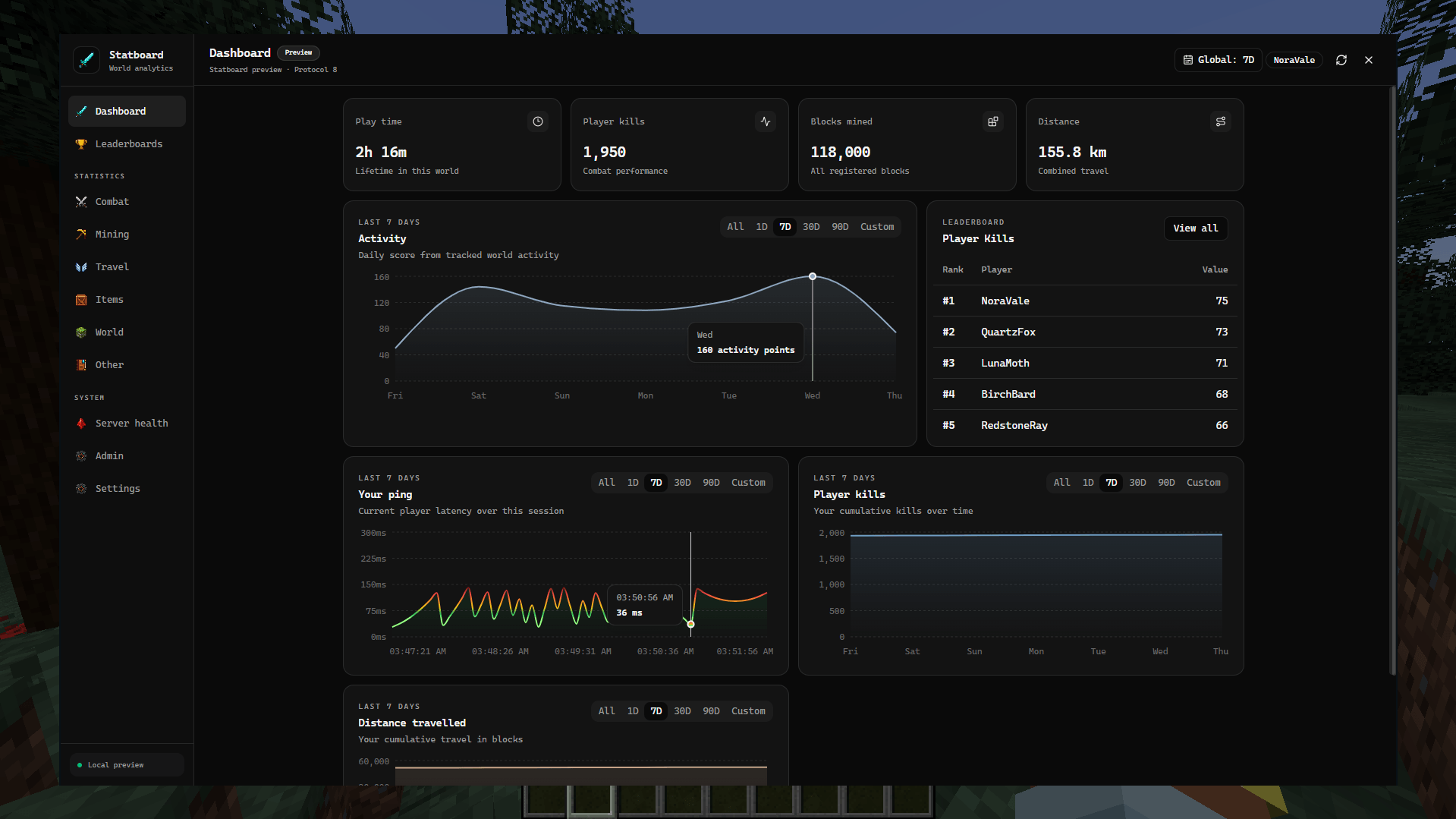Select 30D range for Your ping chart
This screenshot has height=819, width=1456.
click(682, 483)
